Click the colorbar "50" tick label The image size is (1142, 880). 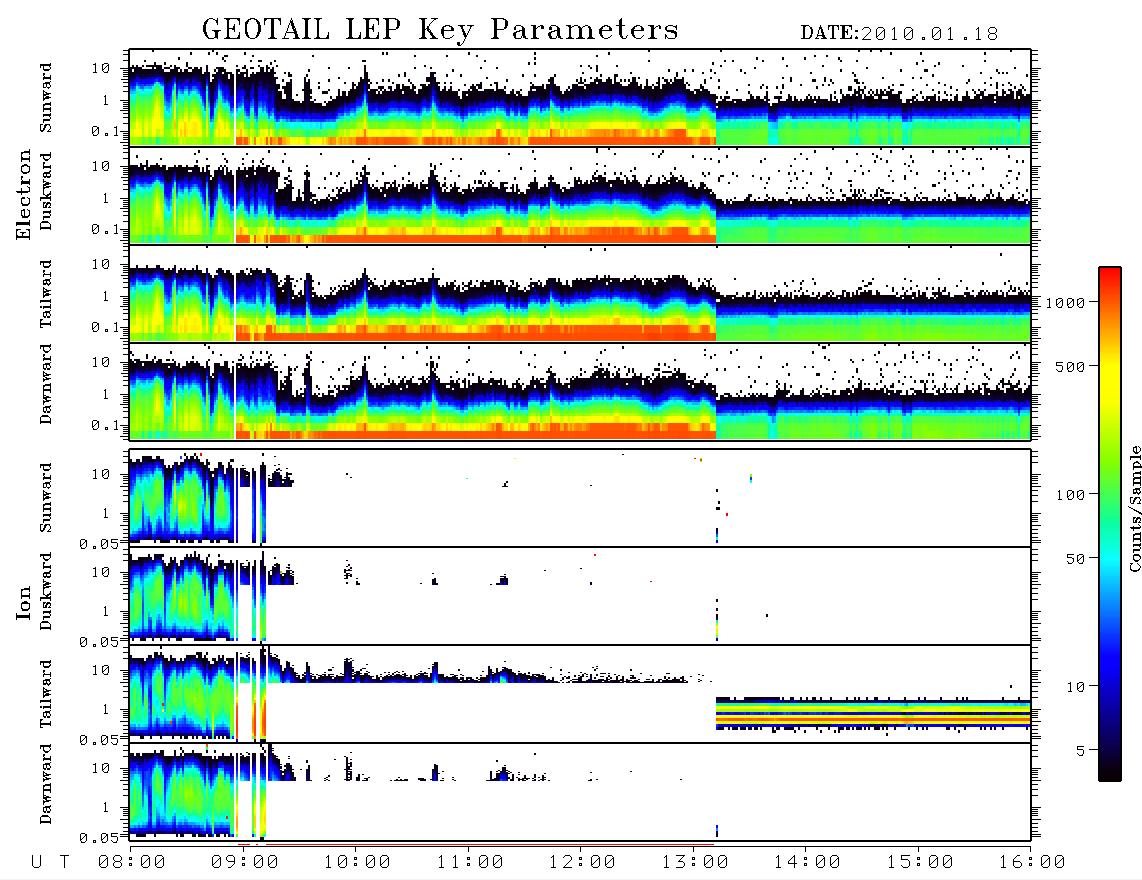[x=1076, y=559]
